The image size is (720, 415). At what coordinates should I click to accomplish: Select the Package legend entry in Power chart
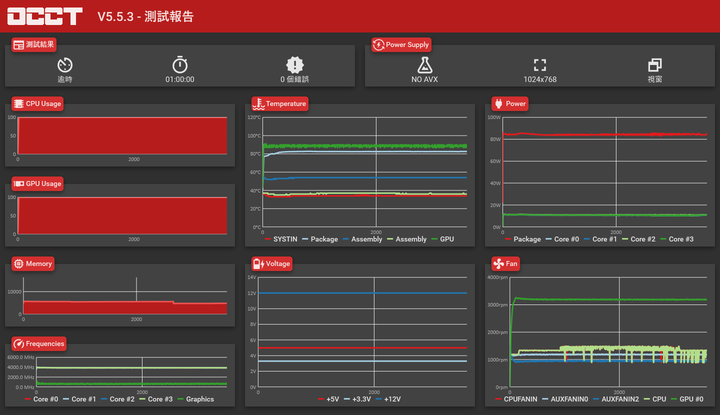click(523, 239)
